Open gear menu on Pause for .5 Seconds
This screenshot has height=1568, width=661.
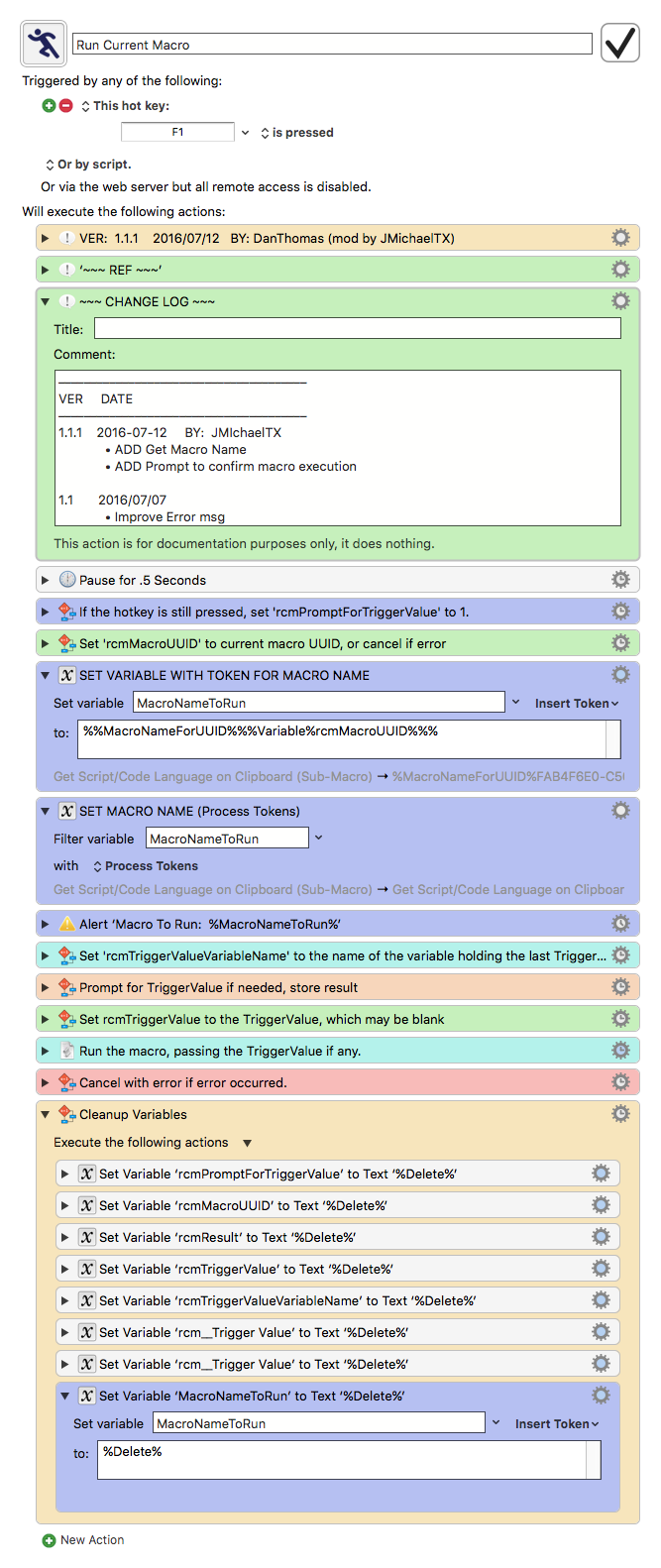[x=620, y=580]
